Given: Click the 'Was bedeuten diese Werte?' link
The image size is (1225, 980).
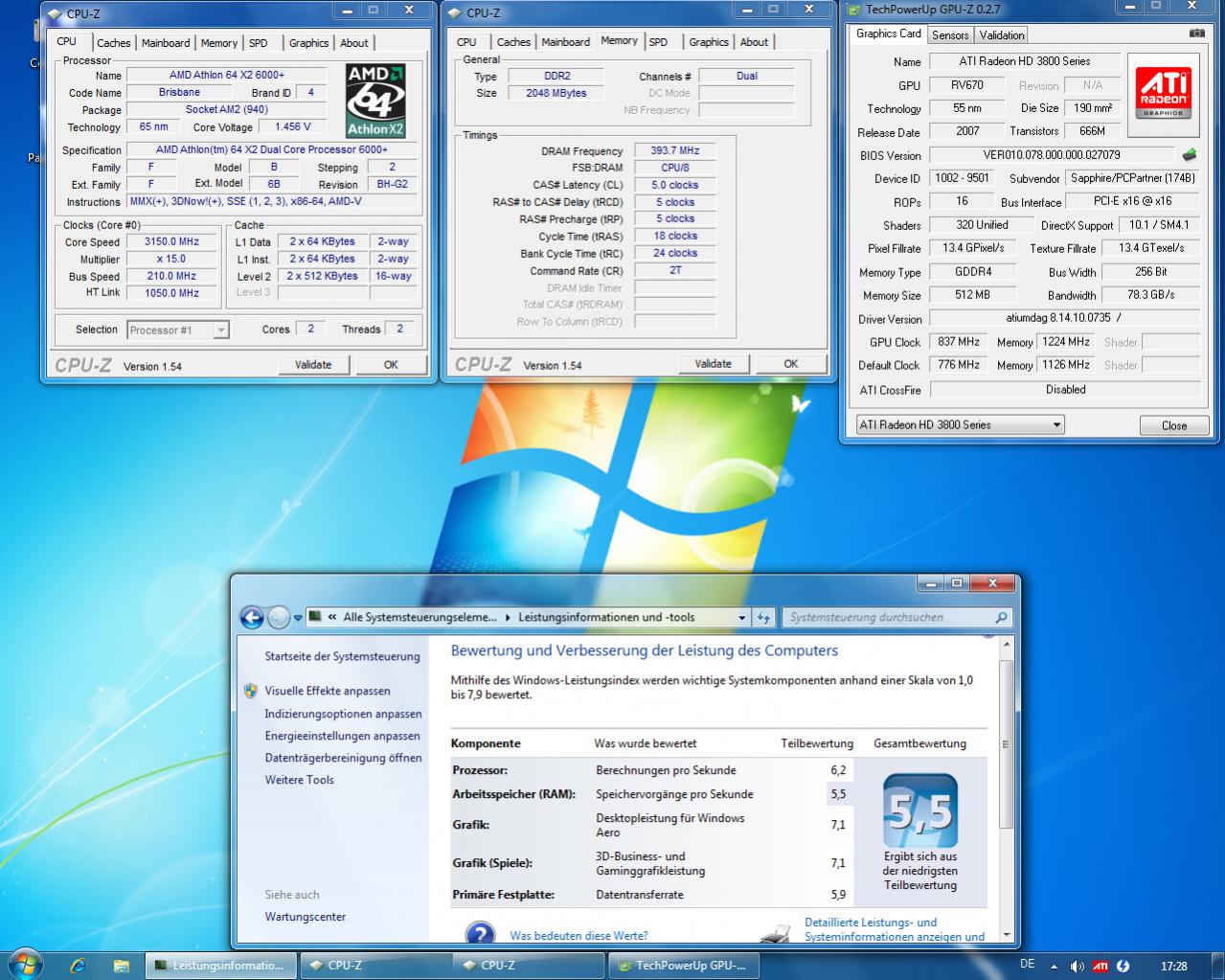Looking at the screenshot, I should (x=578, y=936).
